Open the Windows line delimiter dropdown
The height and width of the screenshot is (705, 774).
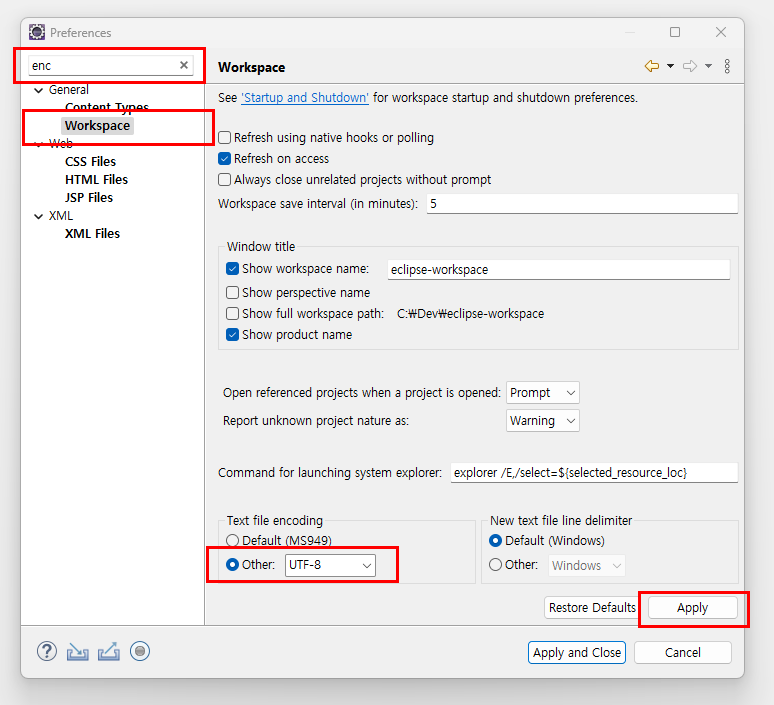[587, 566]
